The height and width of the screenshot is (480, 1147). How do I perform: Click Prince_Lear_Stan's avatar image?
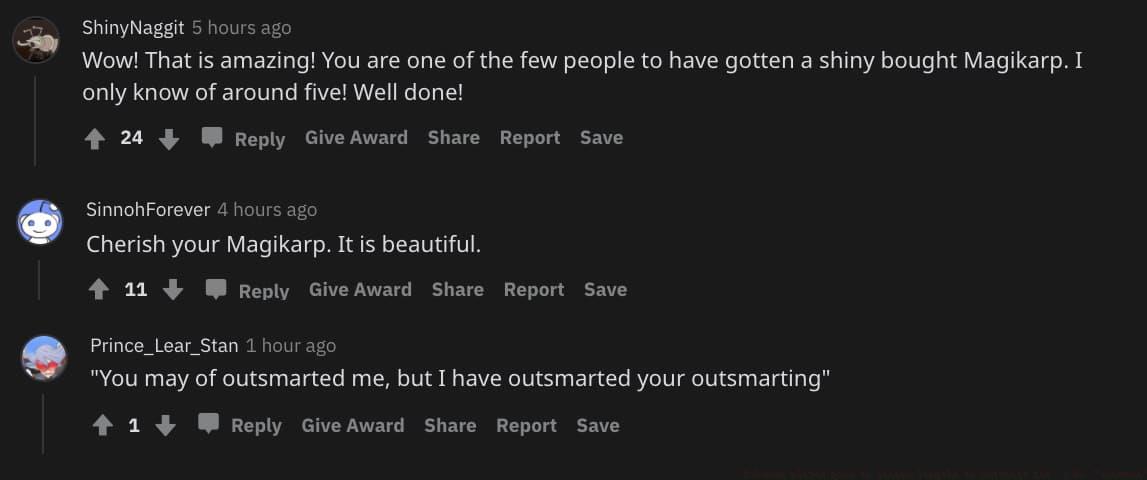click(44, 358)
